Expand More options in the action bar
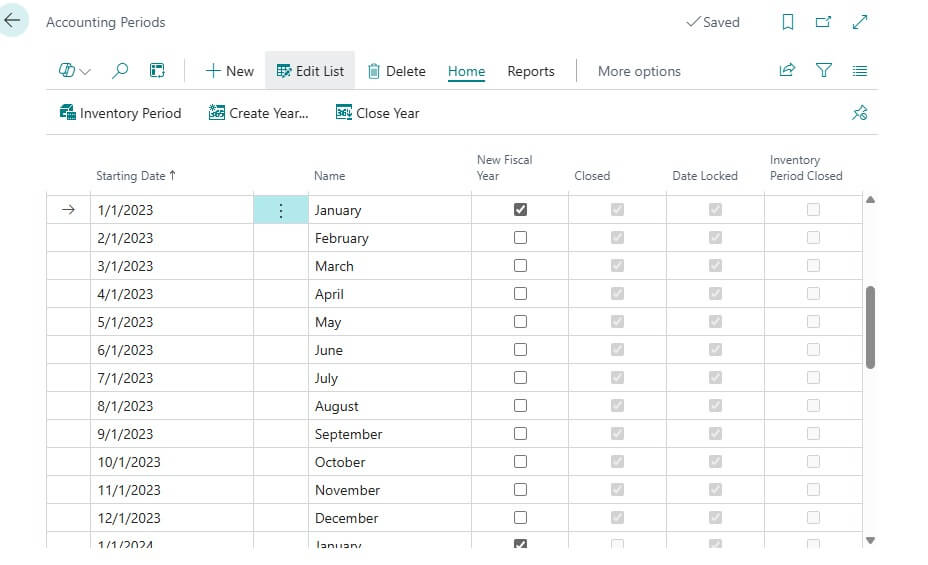This screenshot has height=565, width=928. point(638,71)
